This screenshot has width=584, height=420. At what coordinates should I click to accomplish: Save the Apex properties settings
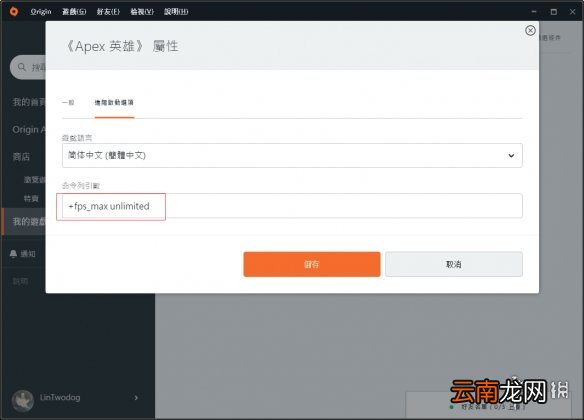312,264
